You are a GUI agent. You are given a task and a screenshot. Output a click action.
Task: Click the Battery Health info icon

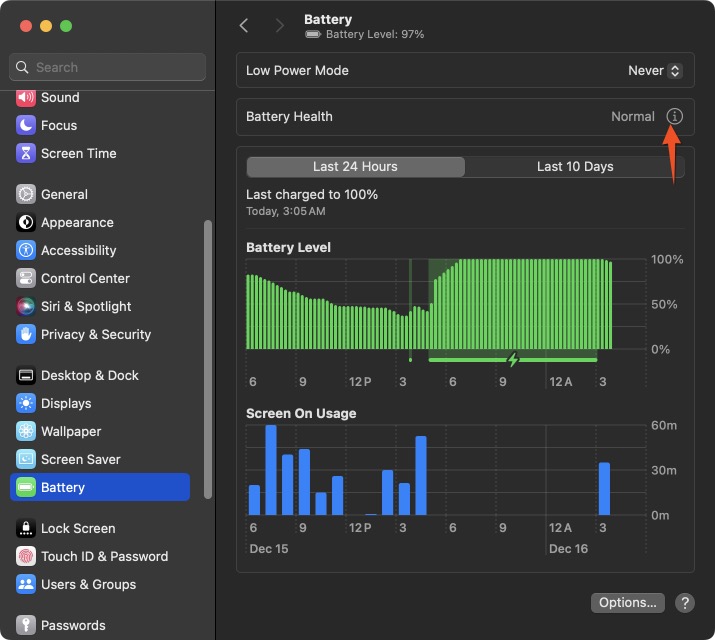675,117
